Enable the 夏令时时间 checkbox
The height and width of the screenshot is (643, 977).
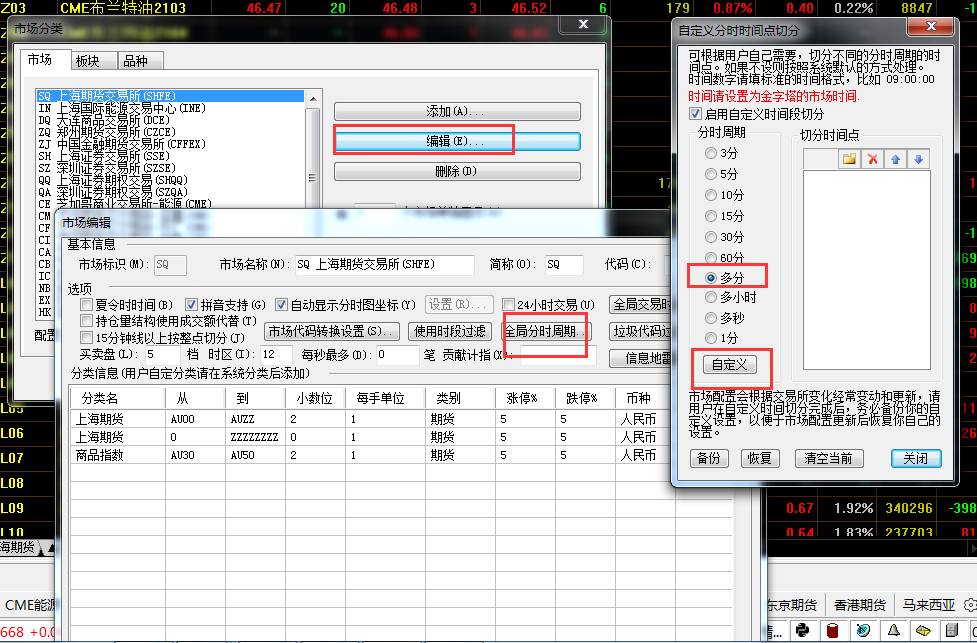pos(87,304)
